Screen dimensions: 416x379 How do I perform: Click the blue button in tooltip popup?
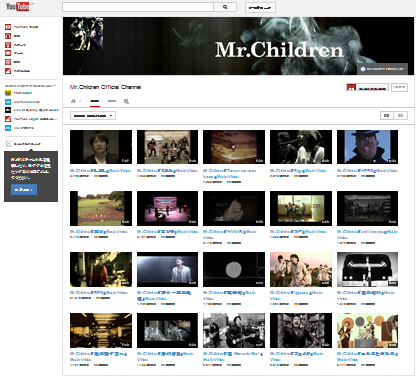coord(24,189)
